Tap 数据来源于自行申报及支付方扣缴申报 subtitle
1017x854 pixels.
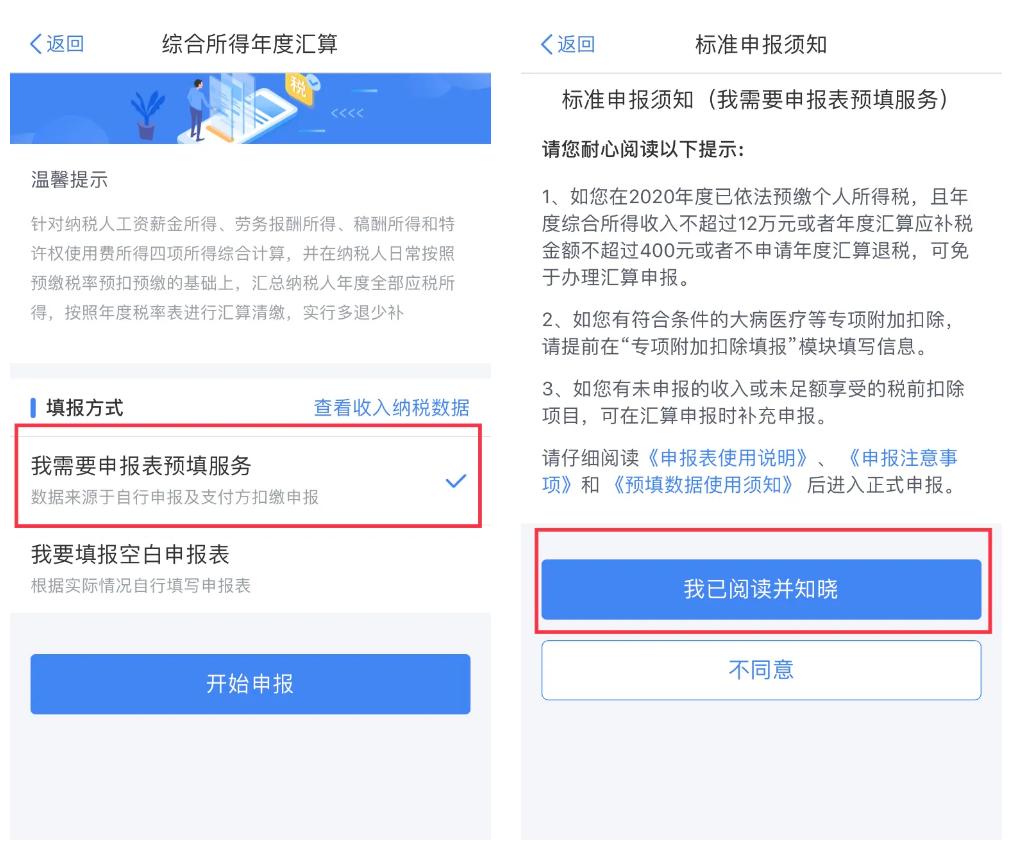pos(174,497)
